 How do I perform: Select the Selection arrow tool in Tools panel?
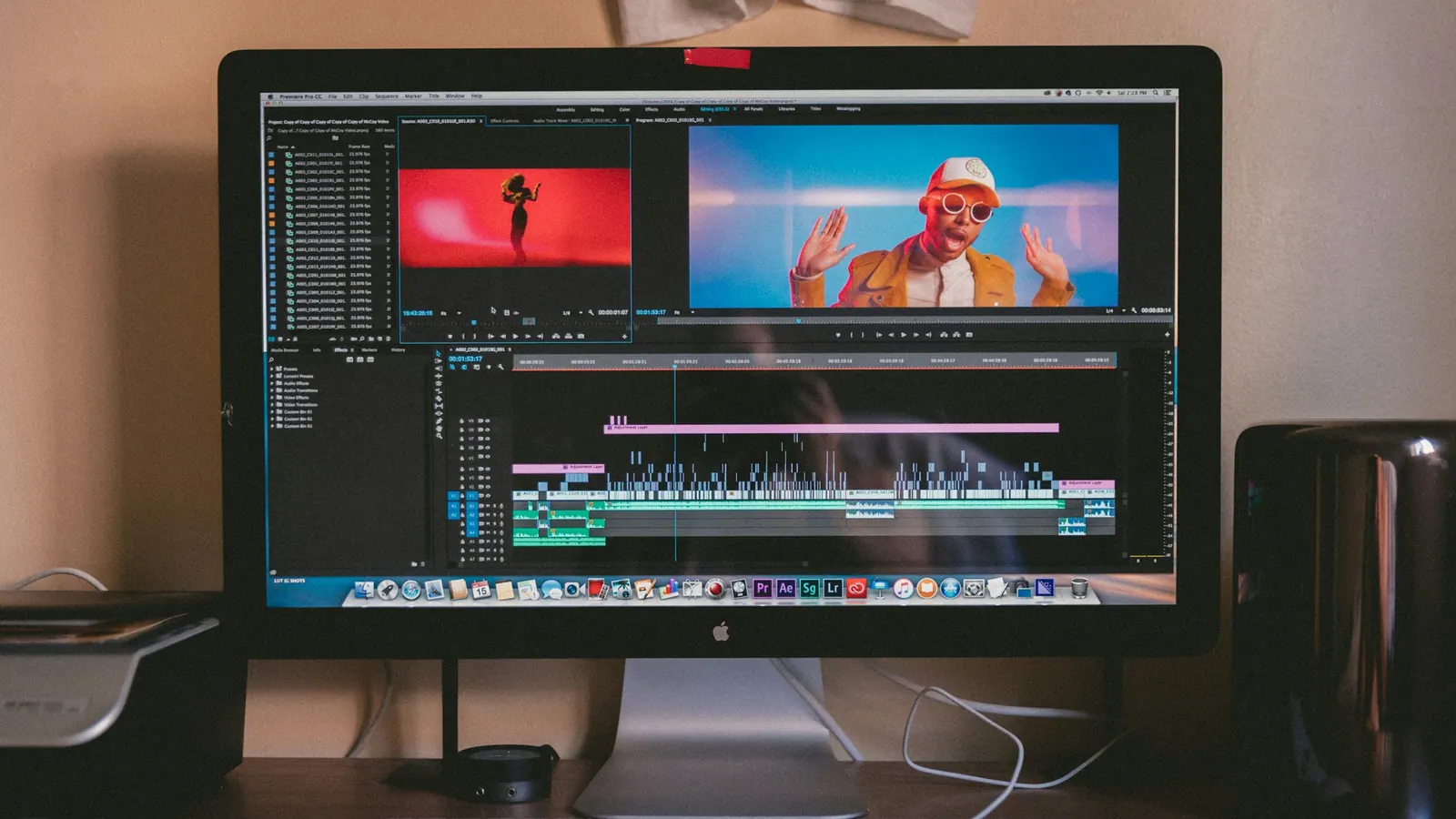(x=439, y=354)
